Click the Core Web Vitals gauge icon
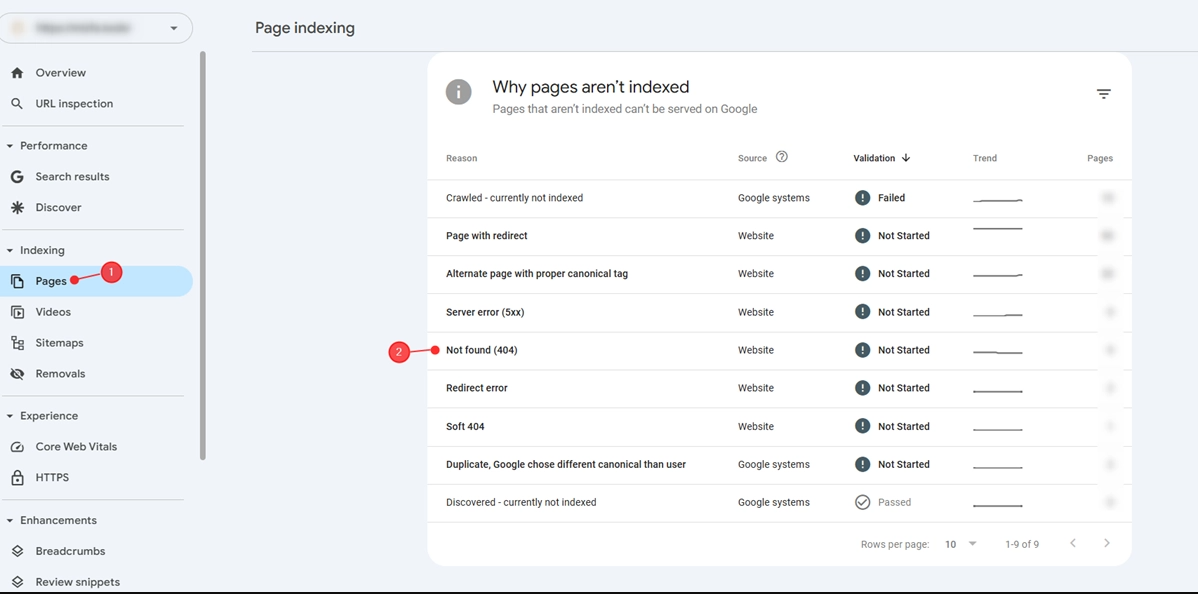This screenshot has height=594, width=1198. tap(17, 447)
